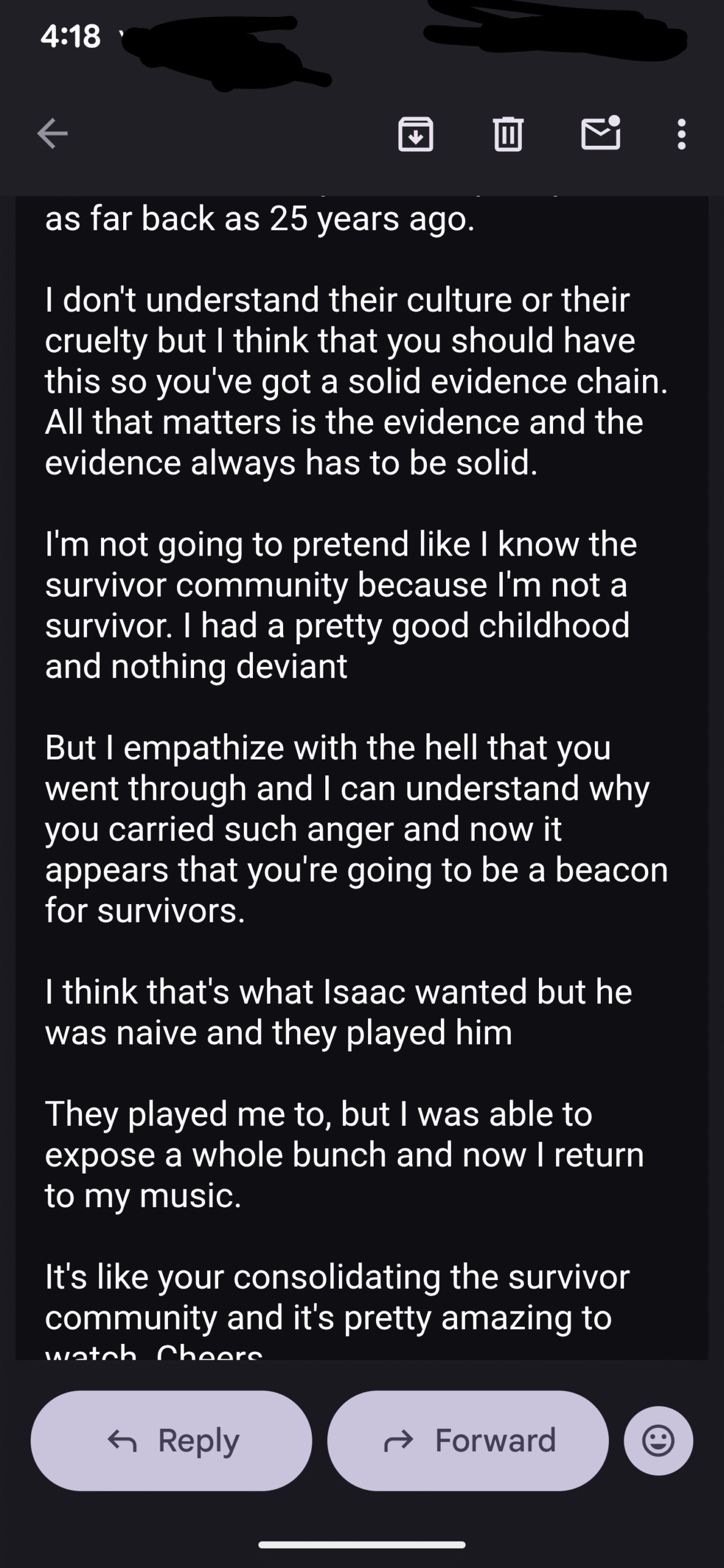Tap the back arrow to leave the email

53,134
